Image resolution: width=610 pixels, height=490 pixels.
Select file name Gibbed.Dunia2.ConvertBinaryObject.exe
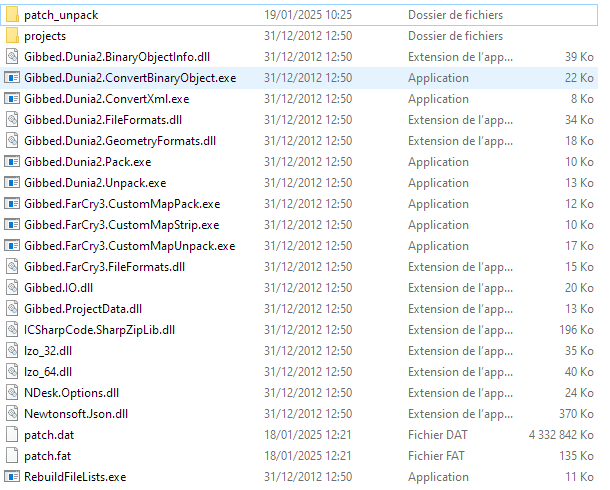(x=130, y=78)
